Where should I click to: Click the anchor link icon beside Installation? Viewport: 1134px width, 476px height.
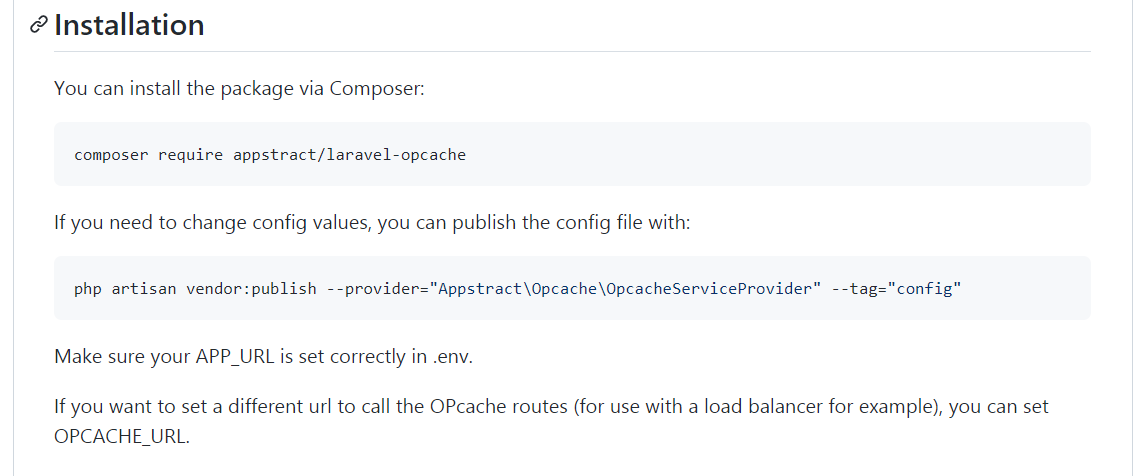coord(39,25)
